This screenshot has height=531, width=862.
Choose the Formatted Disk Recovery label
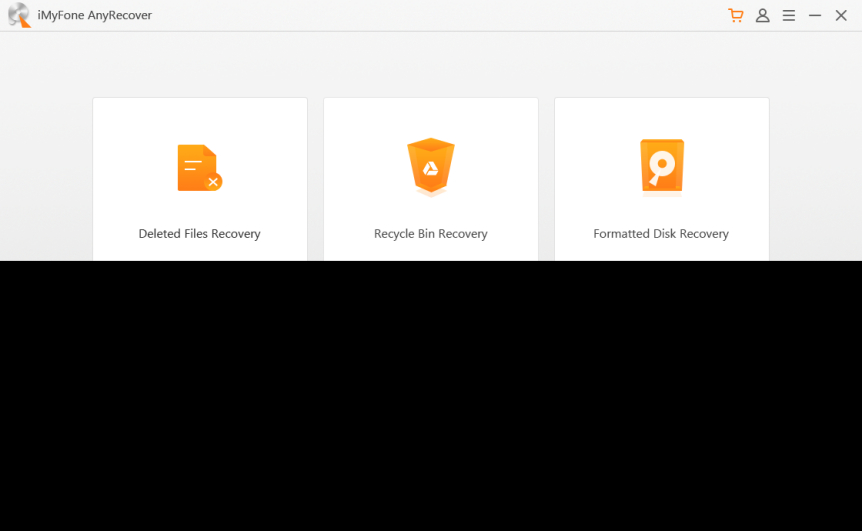point(661,234)
